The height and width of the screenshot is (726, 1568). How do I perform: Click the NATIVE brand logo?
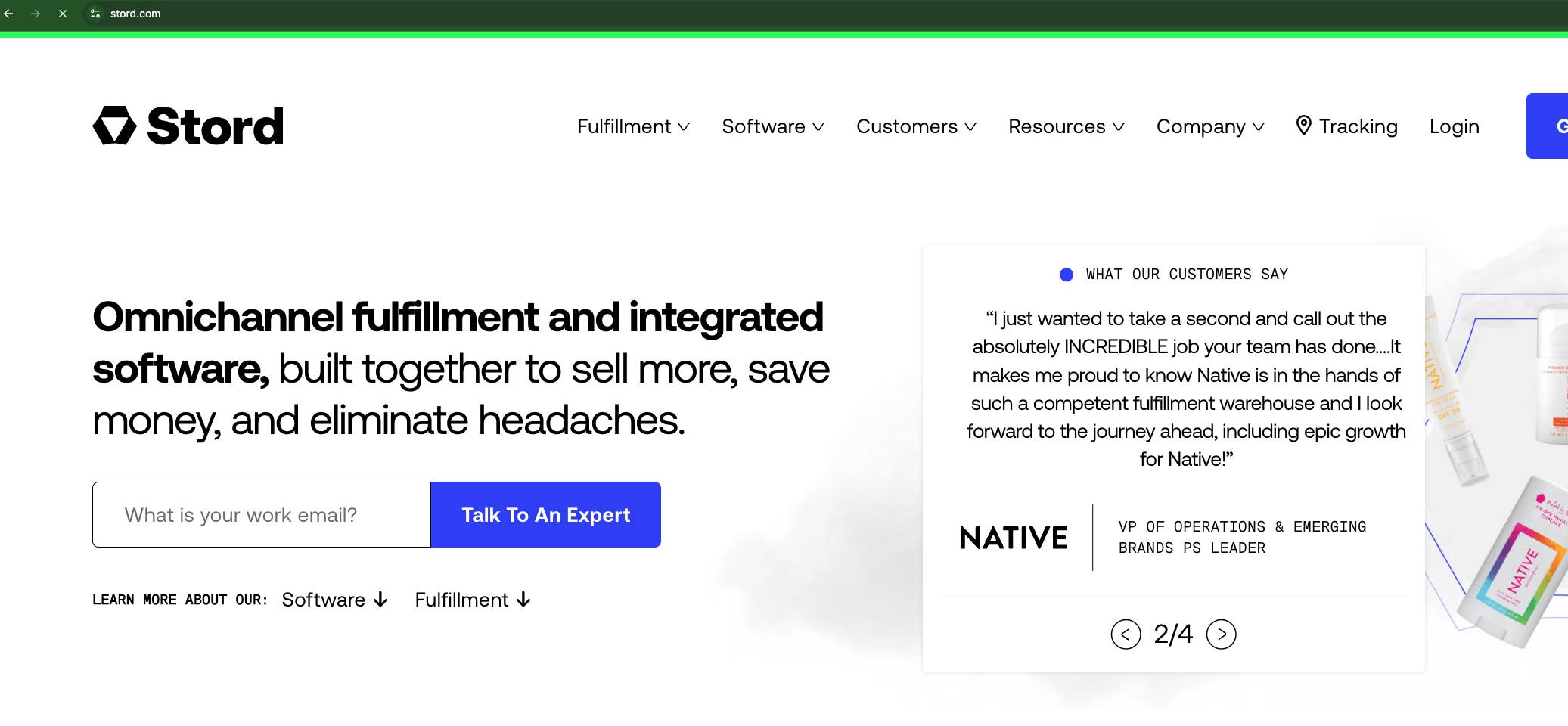click(x=1013, y=538)
